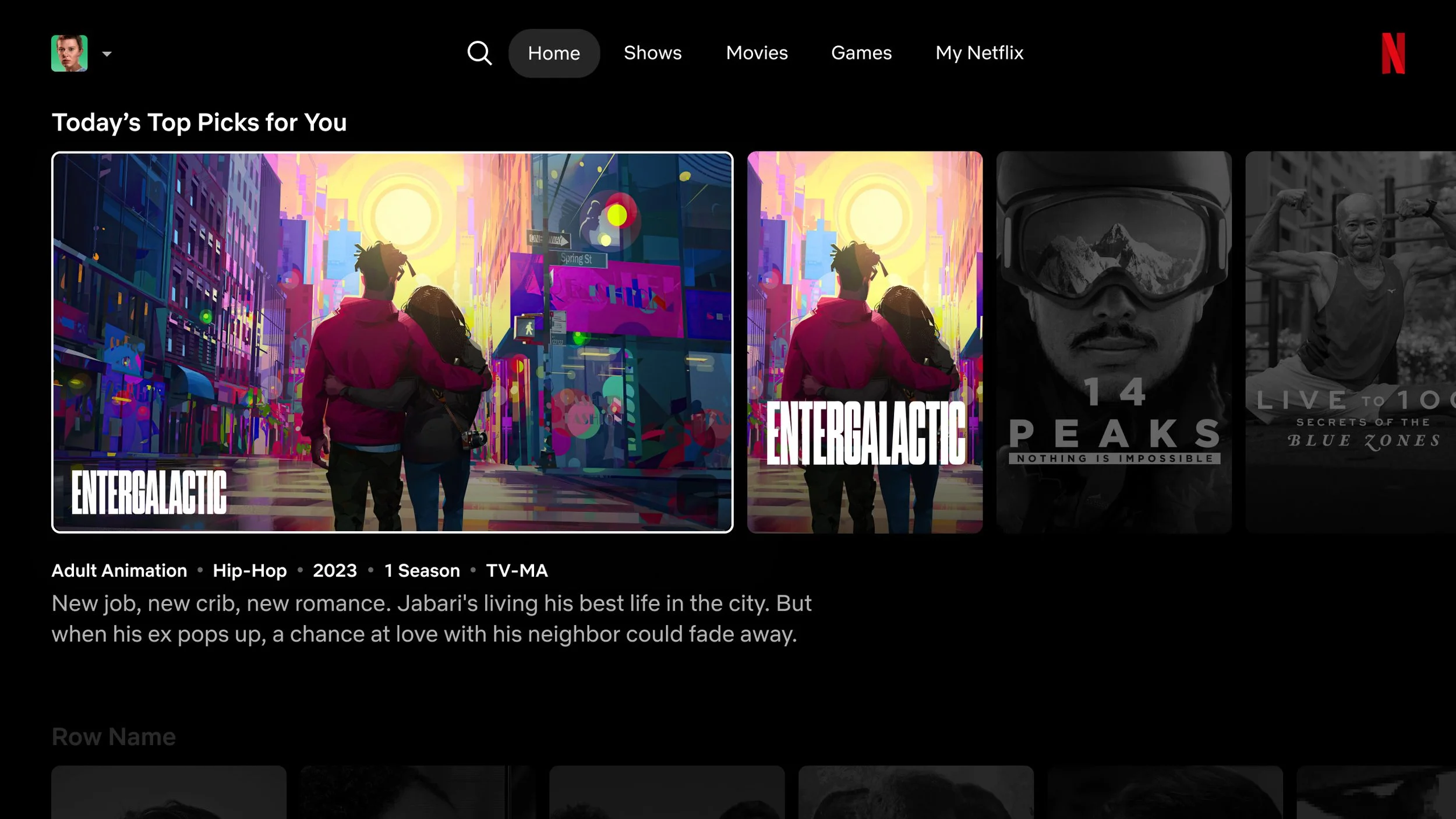Open the 14 Peaks poster
The height and width of the screenshot is (819, 1456).
[x=1114, y=342]
